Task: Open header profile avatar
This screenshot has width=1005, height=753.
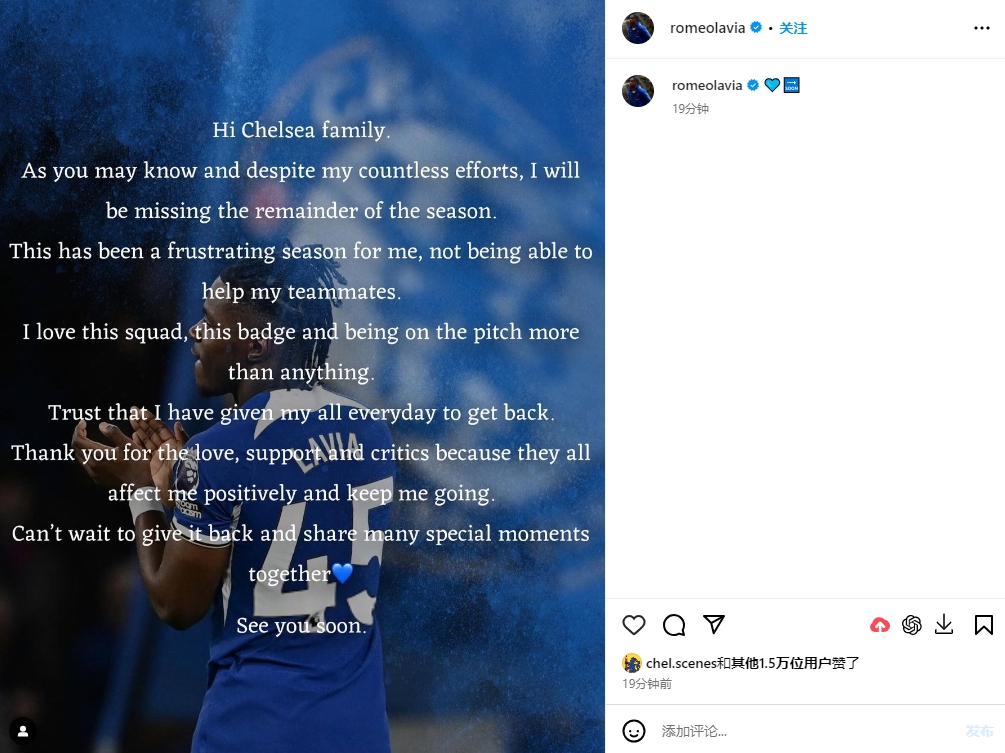Action: [638, 28]
